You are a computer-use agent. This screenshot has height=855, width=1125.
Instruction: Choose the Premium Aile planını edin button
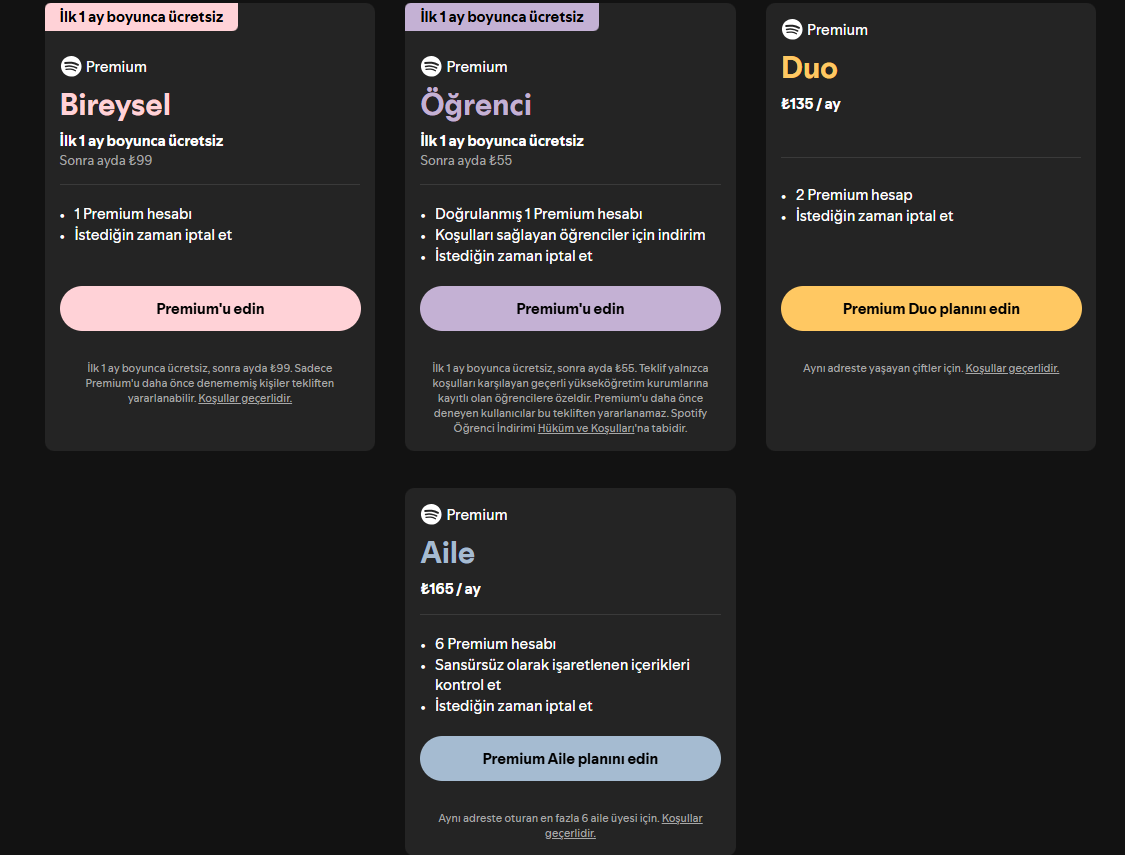click(570, 759)
